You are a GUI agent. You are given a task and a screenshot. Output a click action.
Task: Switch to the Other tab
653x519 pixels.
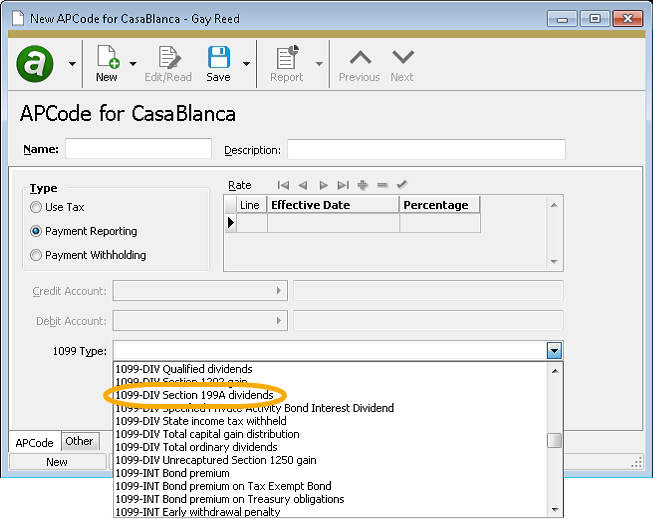click(x=79, y=441)
